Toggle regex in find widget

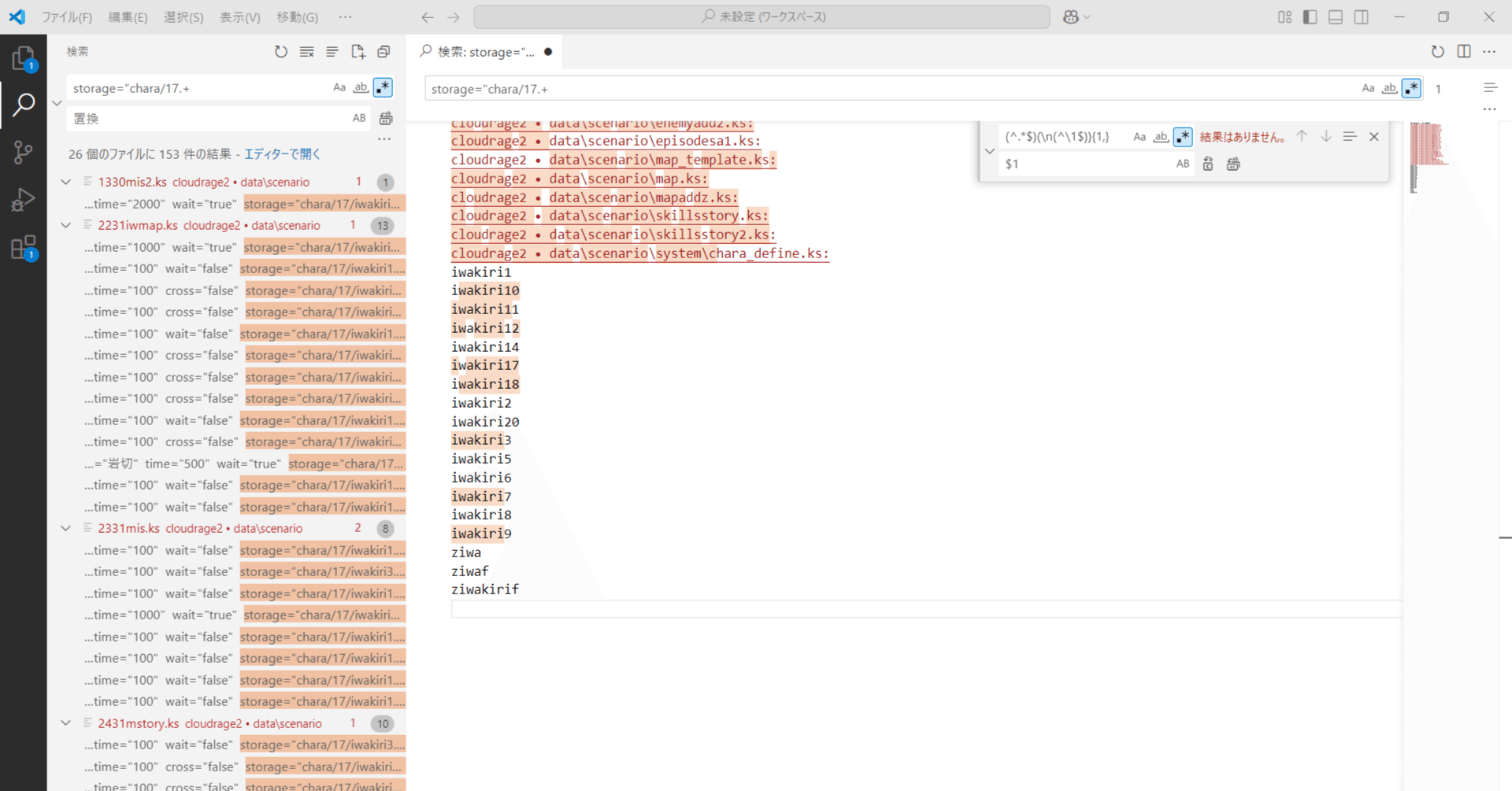coord(1183,136)
